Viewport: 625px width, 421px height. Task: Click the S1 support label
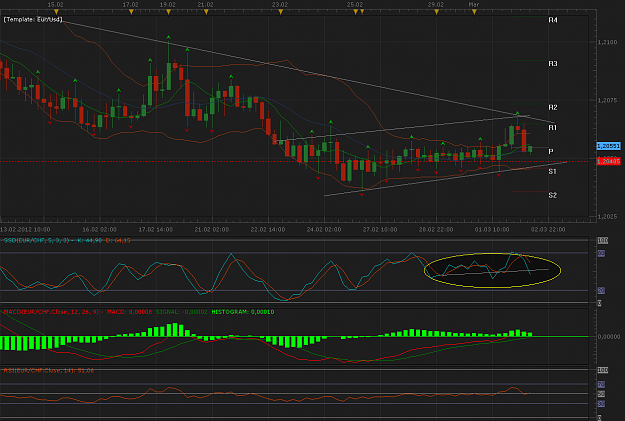tap(552, 171)
